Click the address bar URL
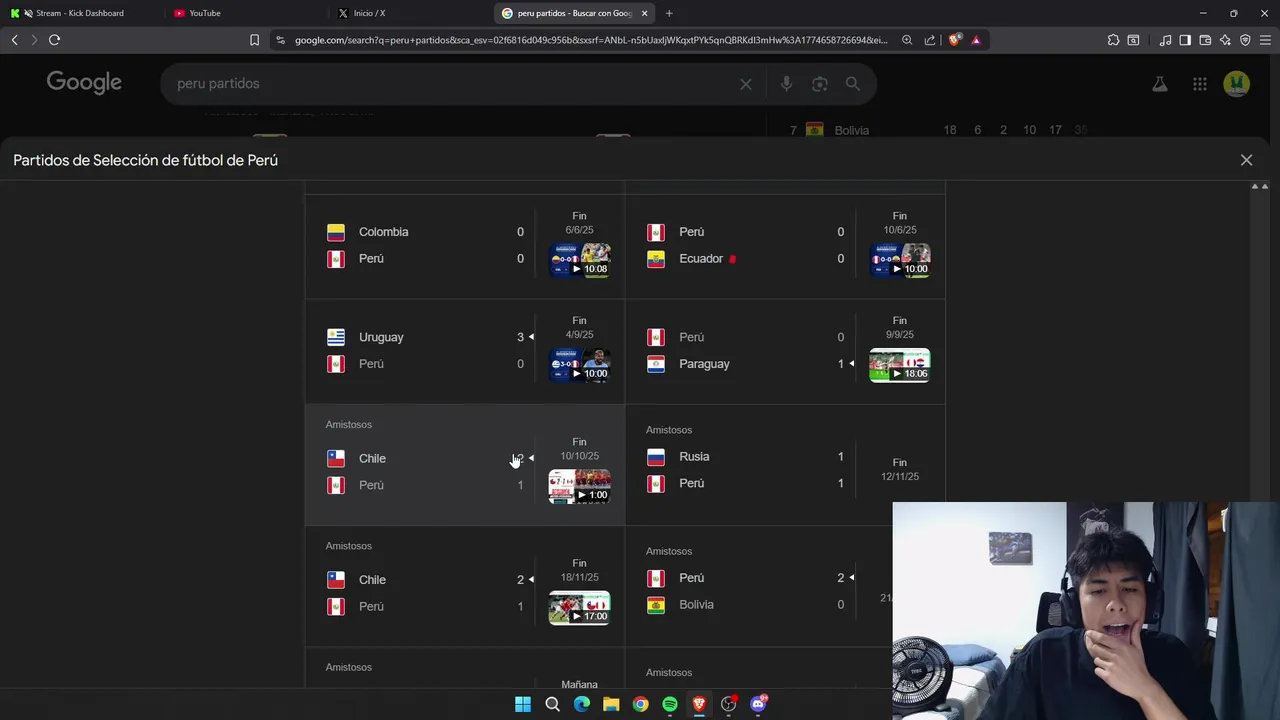 coord(590,40)
